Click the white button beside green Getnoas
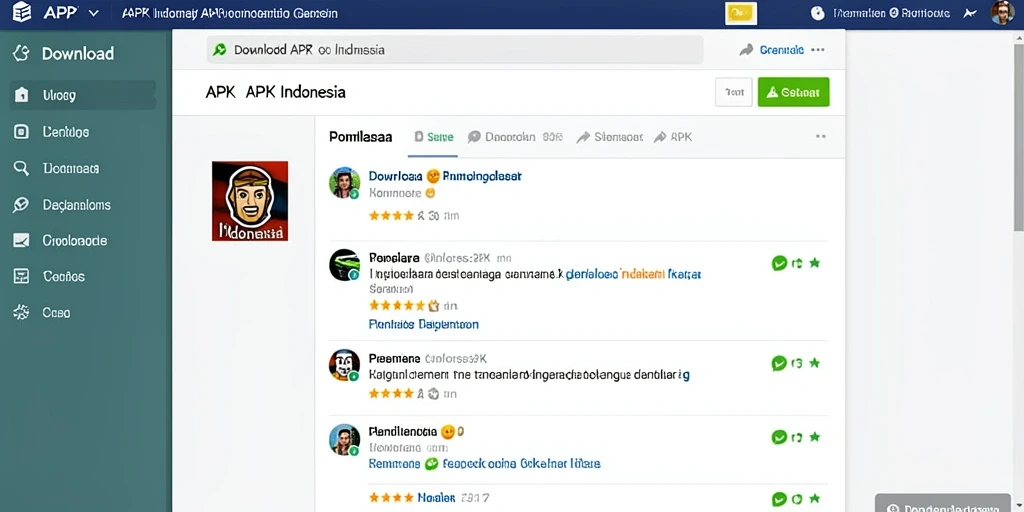The width and height of the screenshot is (1024, 512). [x=734, y=92]
